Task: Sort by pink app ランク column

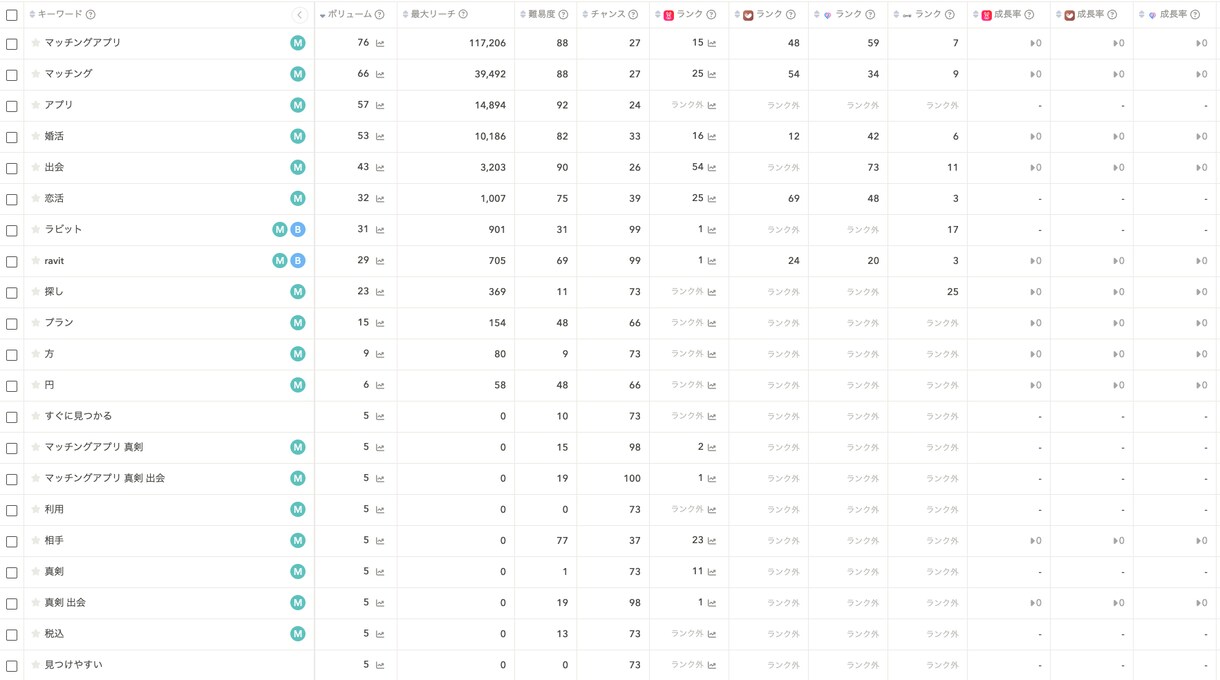Action: pyautogui.click(x=657, y=15)
